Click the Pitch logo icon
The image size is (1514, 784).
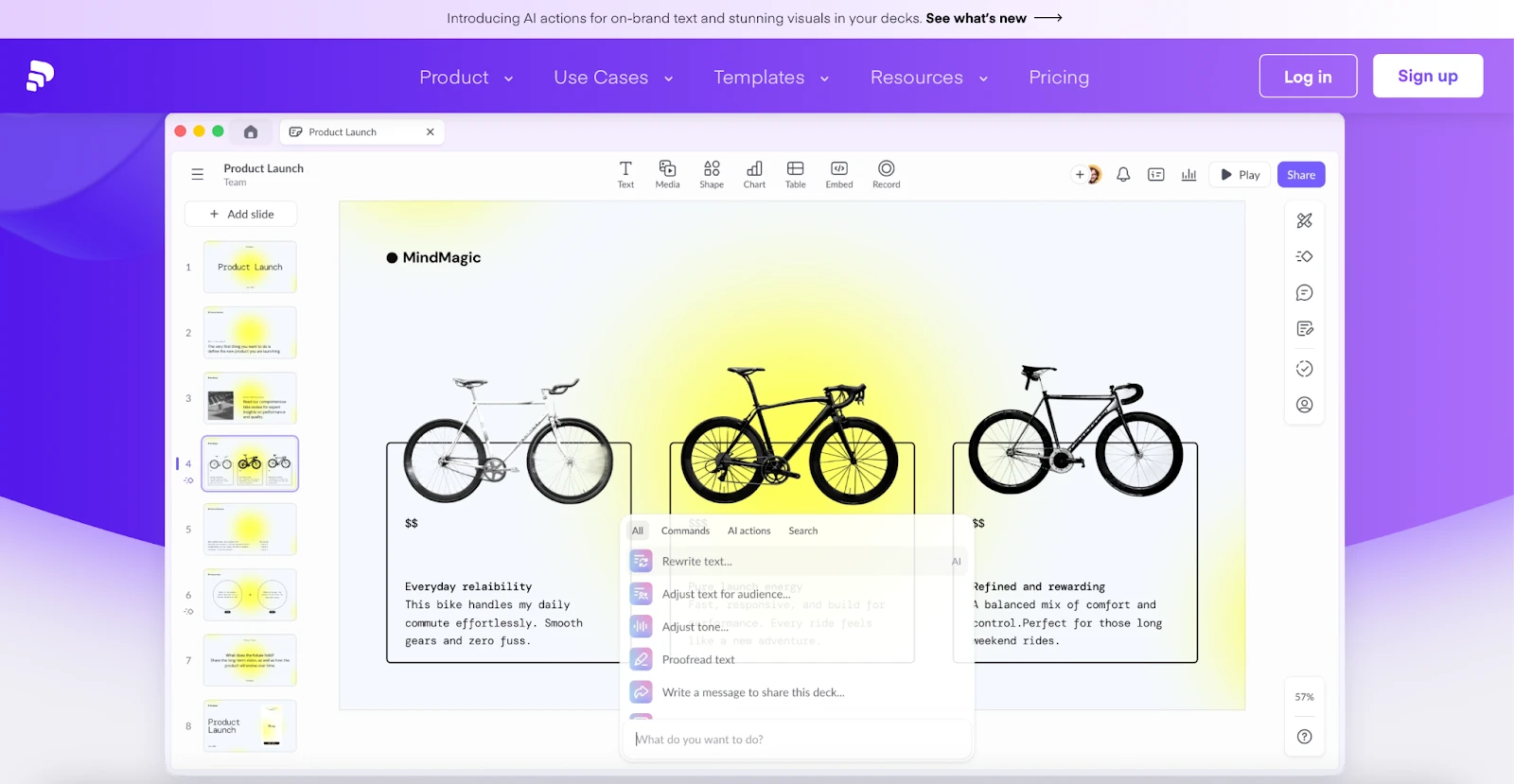[x=40, y=76]
